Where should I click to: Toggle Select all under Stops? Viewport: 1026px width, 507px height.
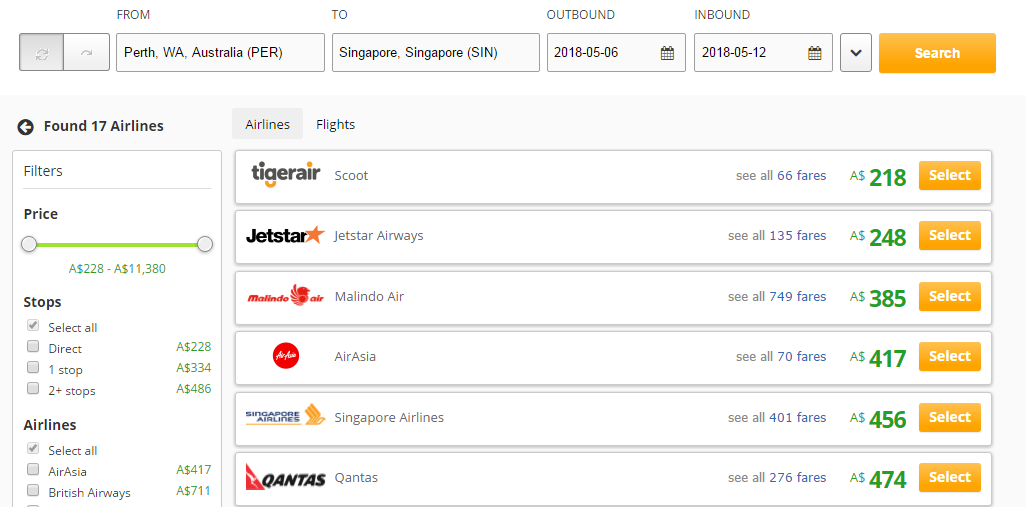click(33, 326)
